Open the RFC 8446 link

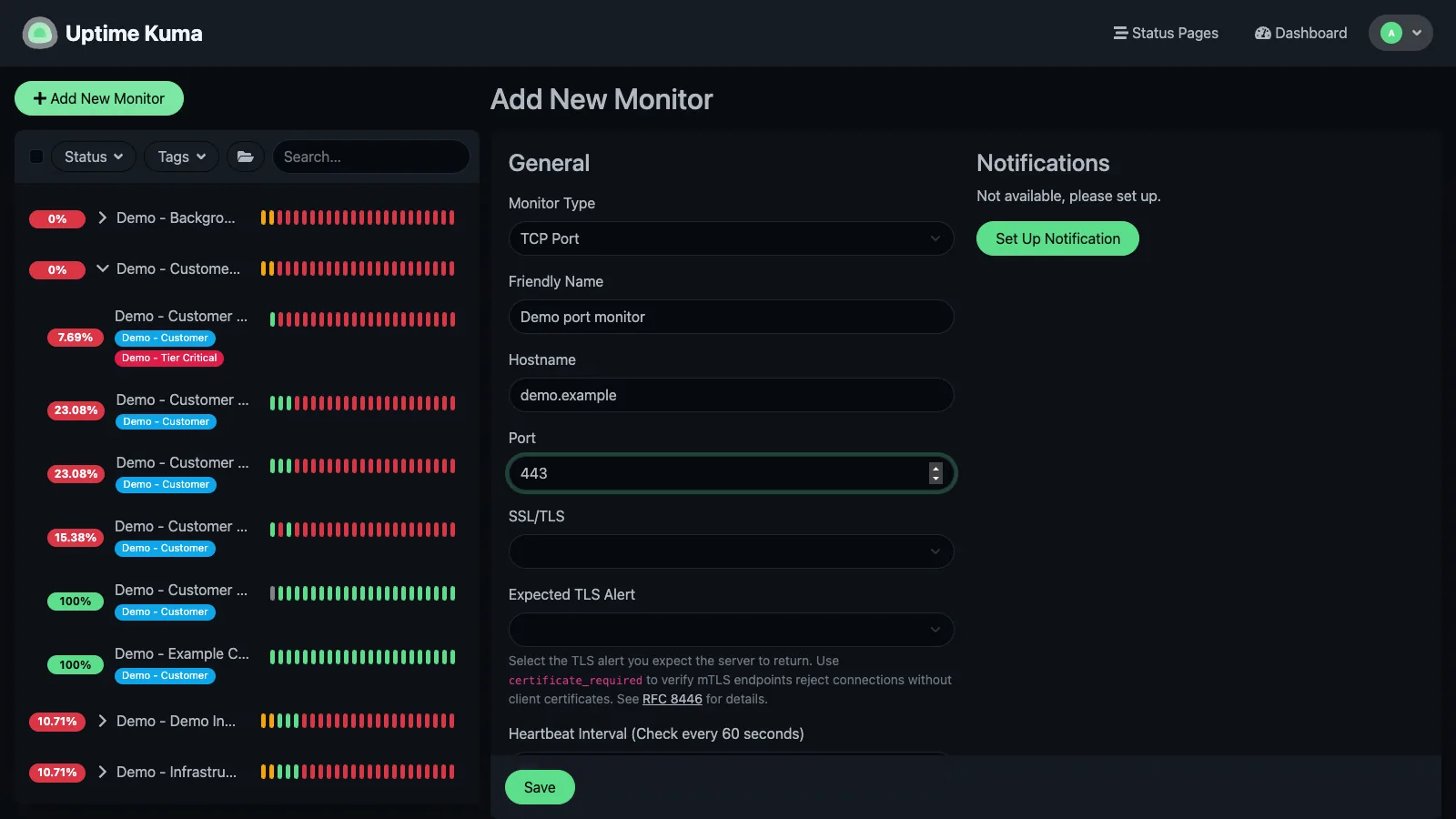[x=672, y=699]
